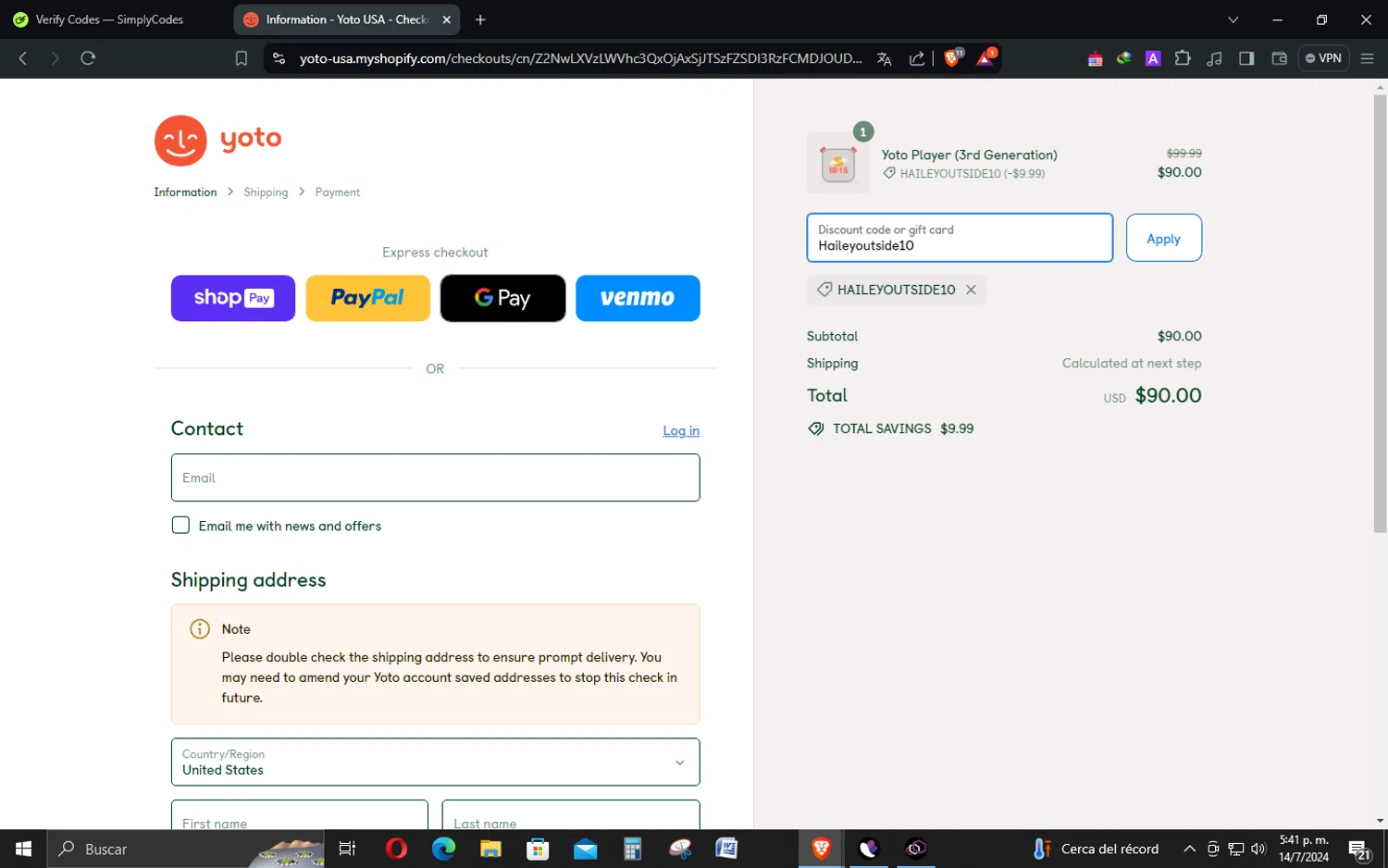This screenshot has height=868, width=1388.
Task: Bookmark this page icon
Action: [242, 58]
